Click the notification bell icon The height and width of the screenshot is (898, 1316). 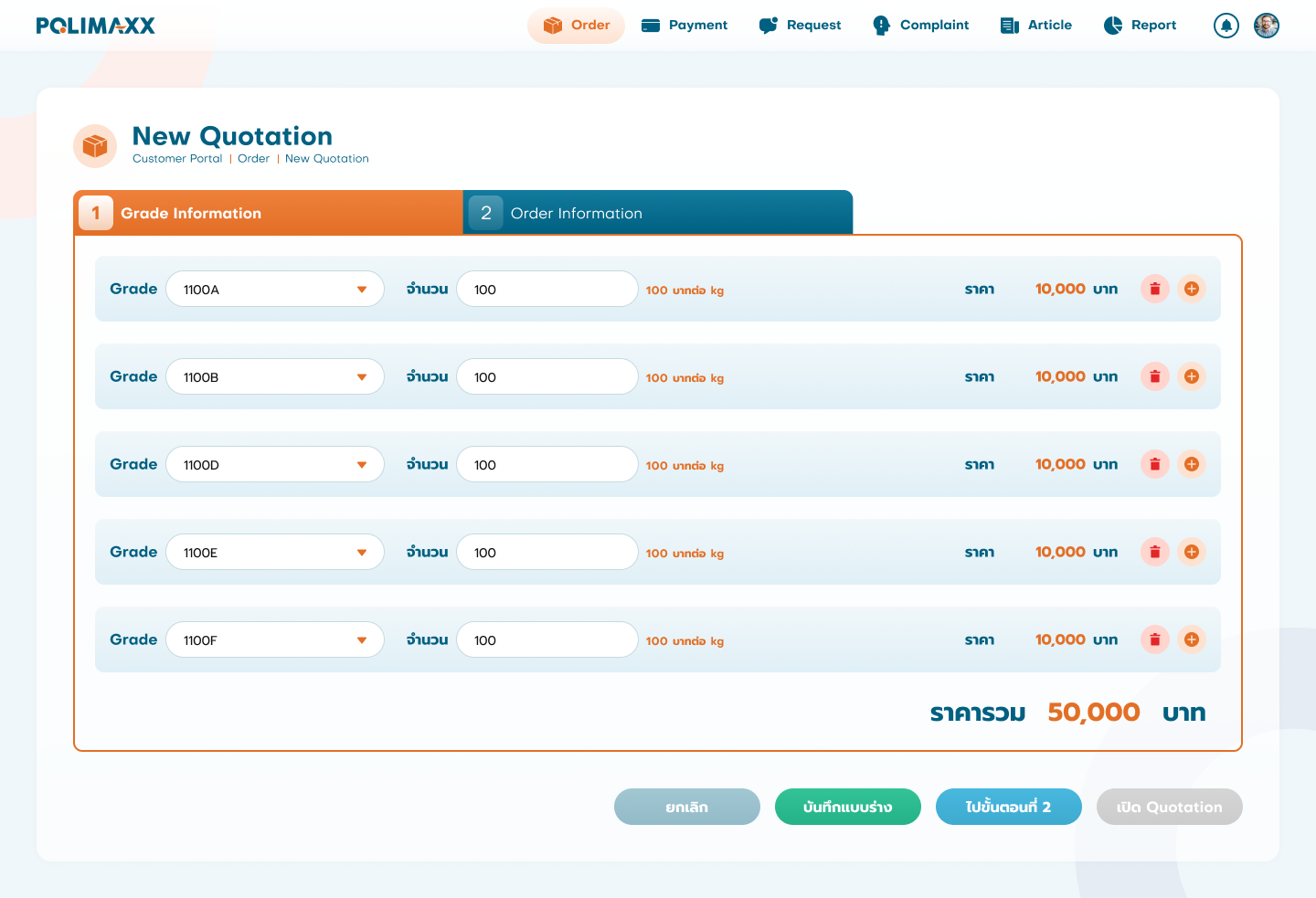(x=1226, y=26)
